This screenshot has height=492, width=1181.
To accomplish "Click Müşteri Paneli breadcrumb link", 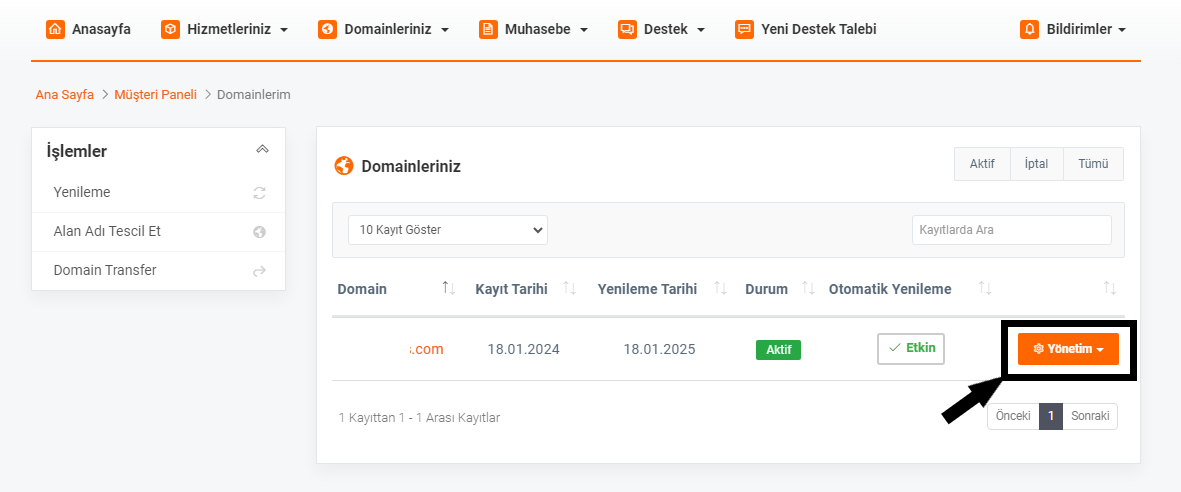I will [x=156, y=95].
